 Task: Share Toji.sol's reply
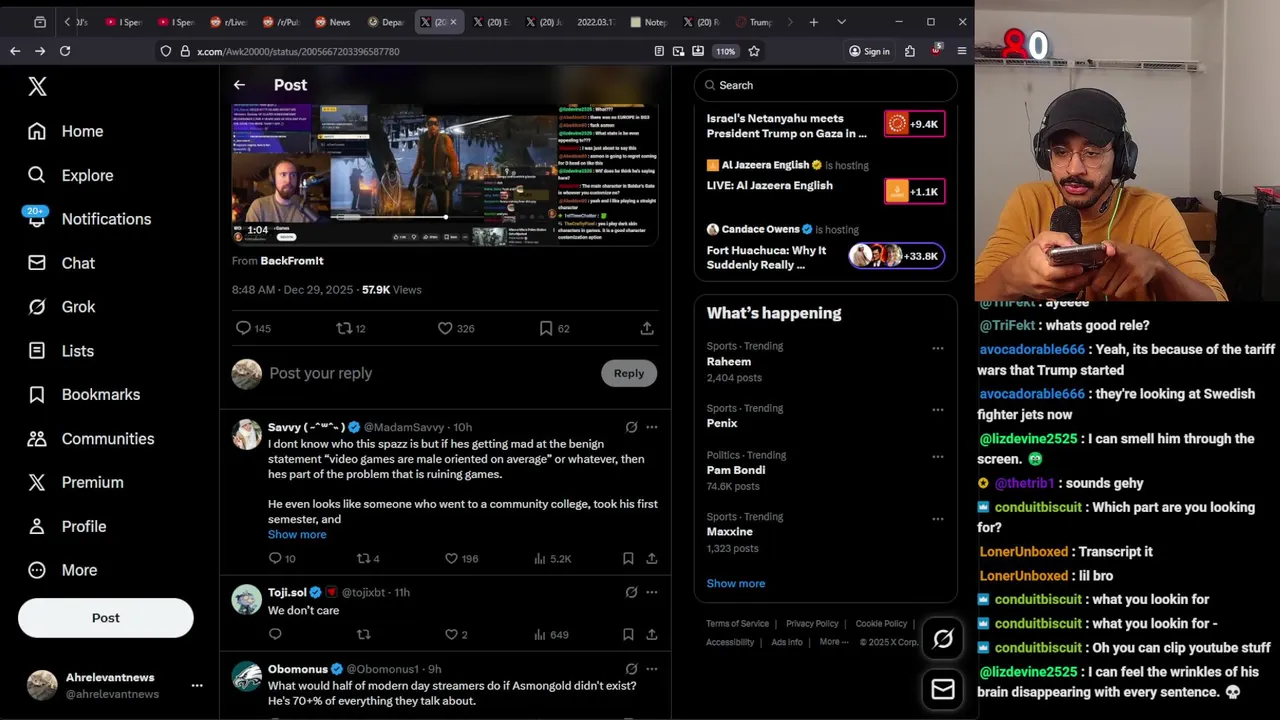pyautogui.click(x=652, y=634)
